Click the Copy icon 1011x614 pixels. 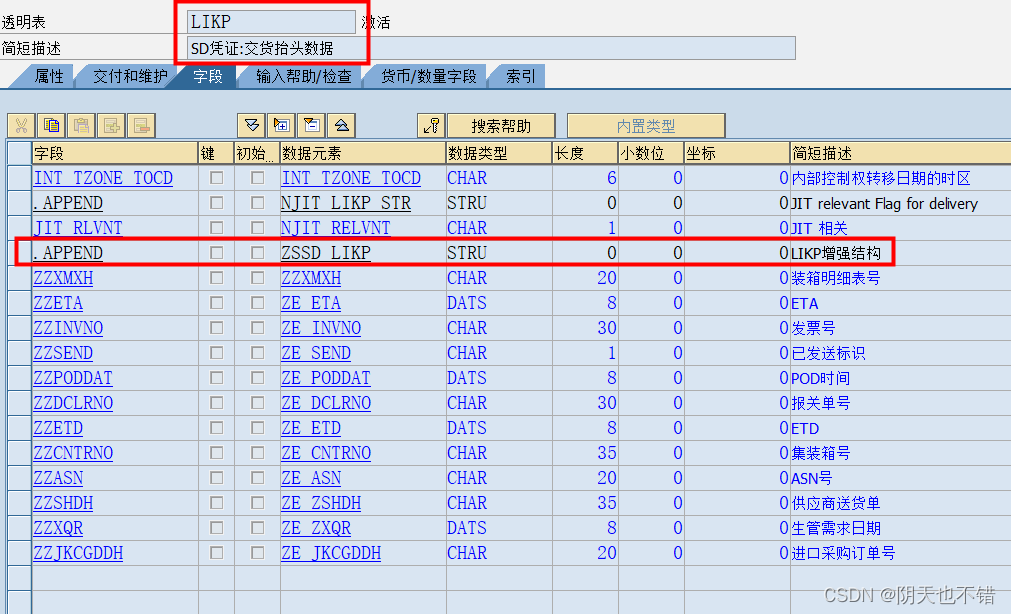[51, 125]
